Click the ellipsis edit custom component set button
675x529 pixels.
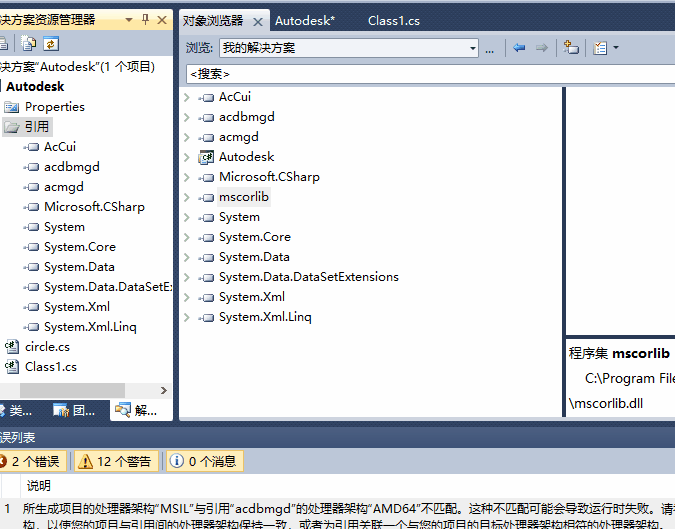pyautogui.click(x=489, y=49)
